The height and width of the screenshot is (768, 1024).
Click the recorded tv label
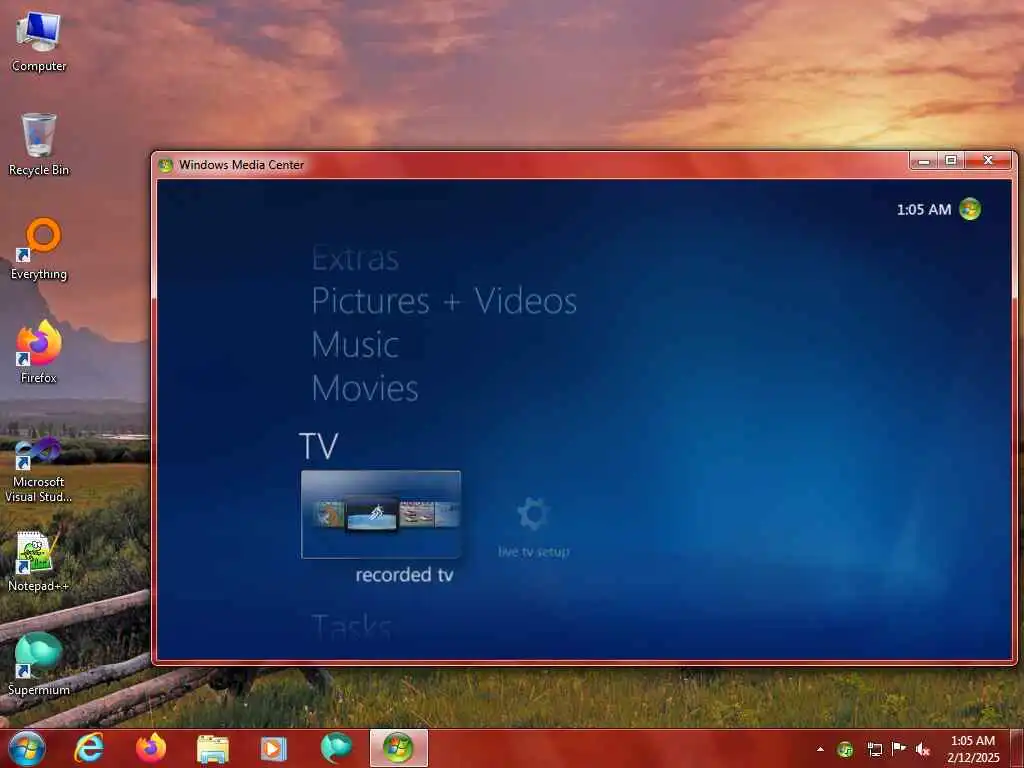pos(404,575)
